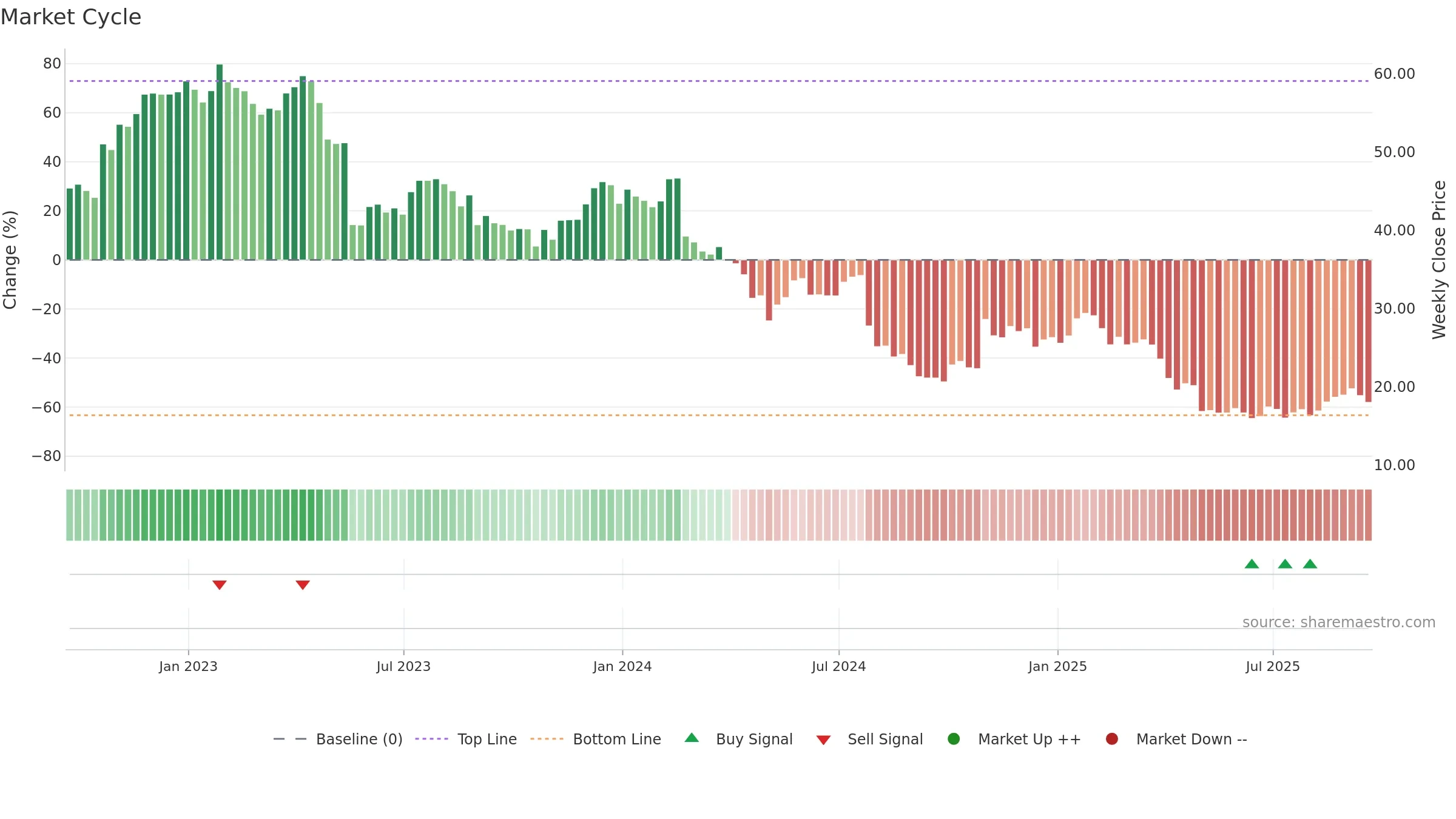Toggle the Baseline (0) legend entry
Screen dimensions: 1456x819
click(338, 739)
